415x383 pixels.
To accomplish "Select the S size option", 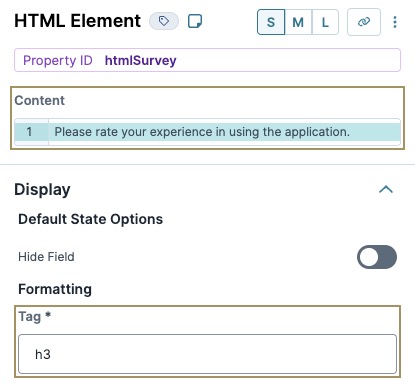I will pos(271,22).
